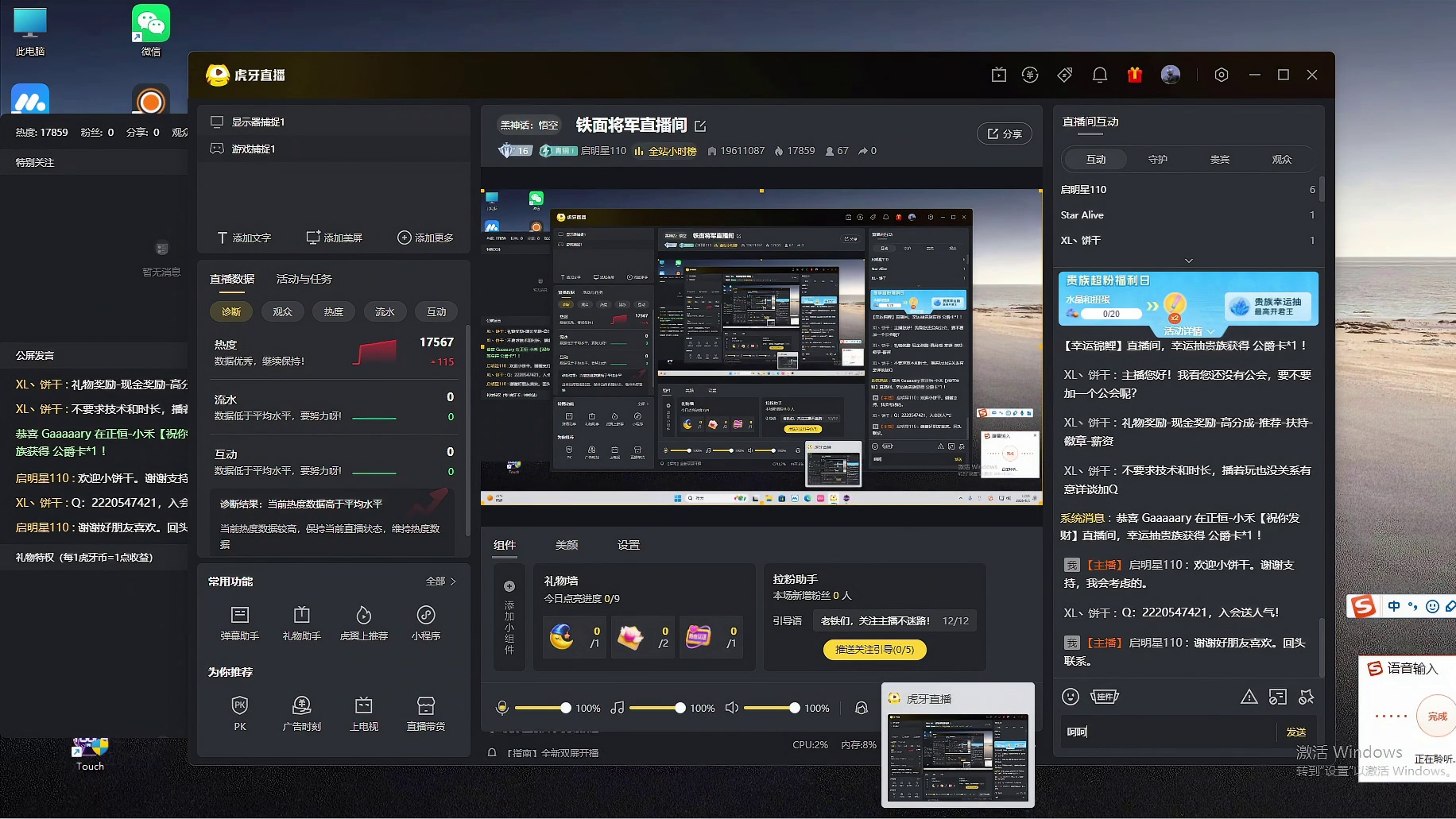Expand the contributor list chevron
Viewport: 1456px width, 819px height.
click(1189, 261)
